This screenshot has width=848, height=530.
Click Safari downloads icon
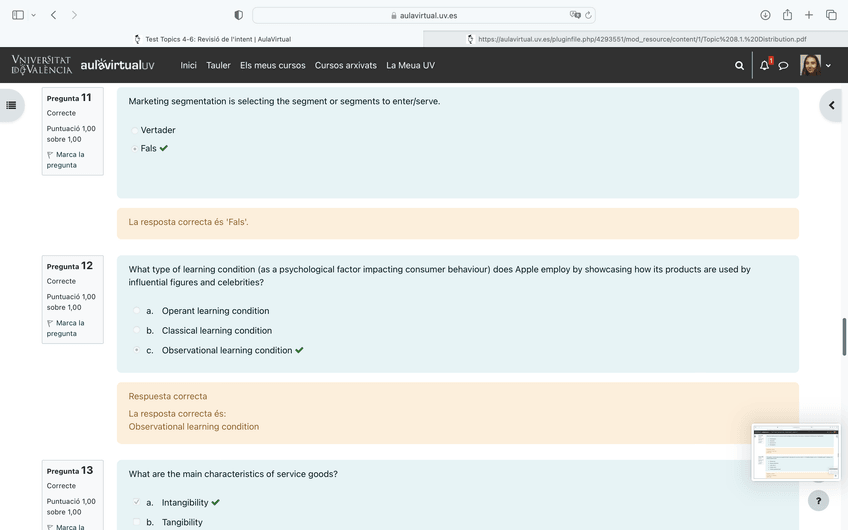tap(765, 15)
